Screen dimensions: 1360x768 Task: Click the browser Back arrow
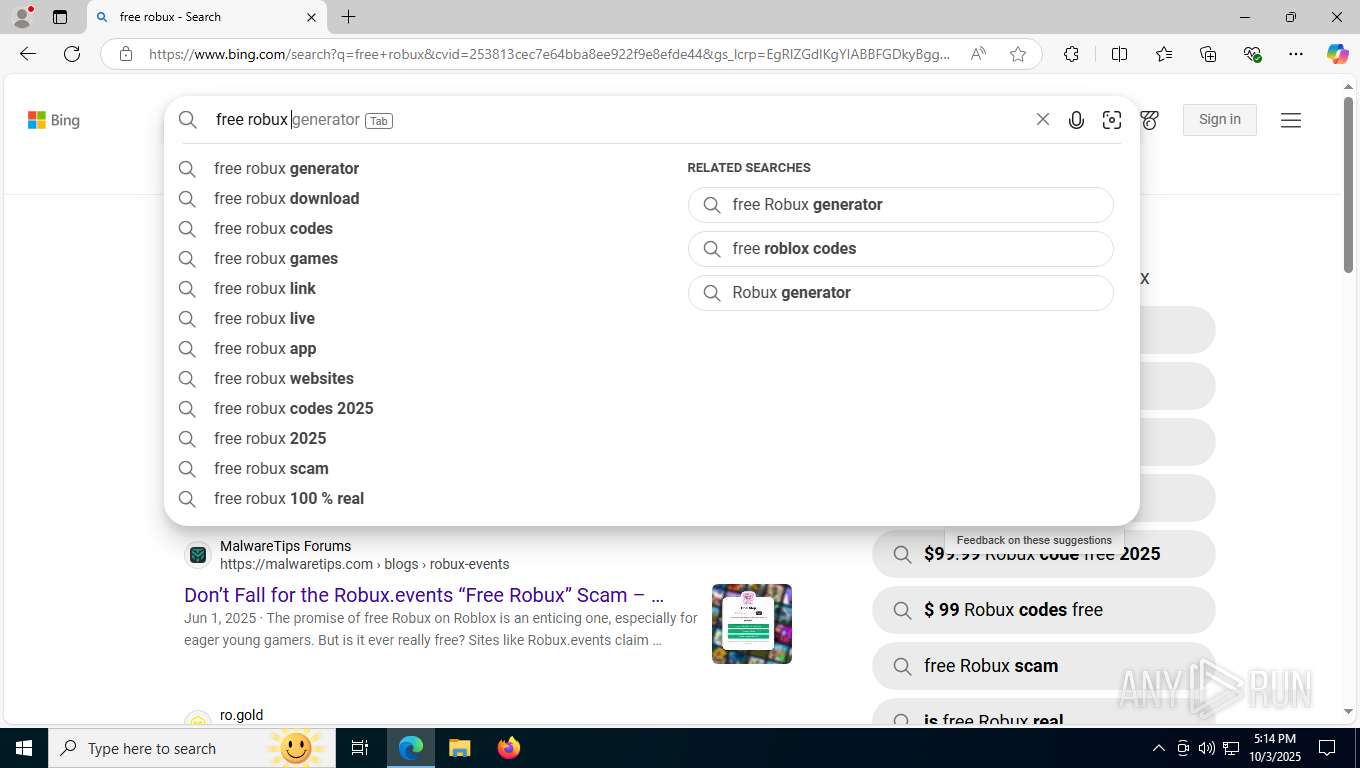[28, 54]
